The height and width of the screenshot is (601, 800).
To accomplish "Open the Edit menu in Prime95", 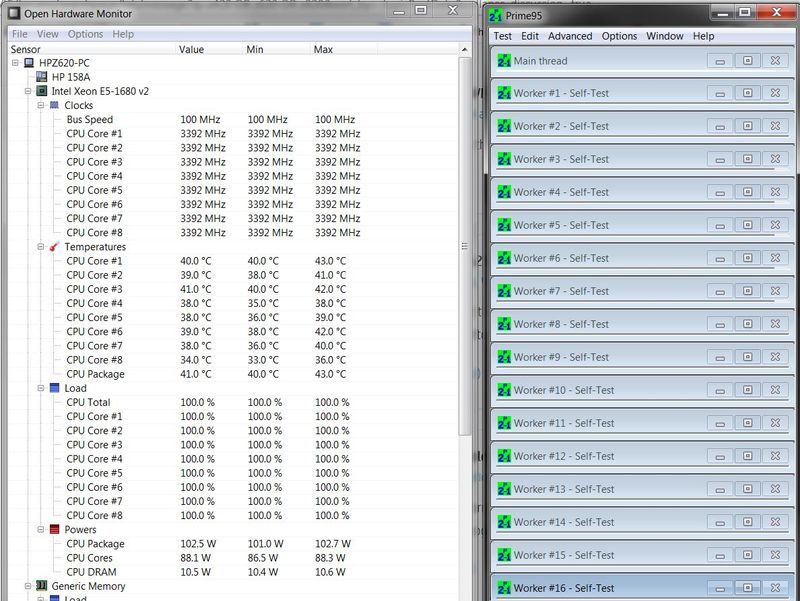I will click(x=530, y=36).
